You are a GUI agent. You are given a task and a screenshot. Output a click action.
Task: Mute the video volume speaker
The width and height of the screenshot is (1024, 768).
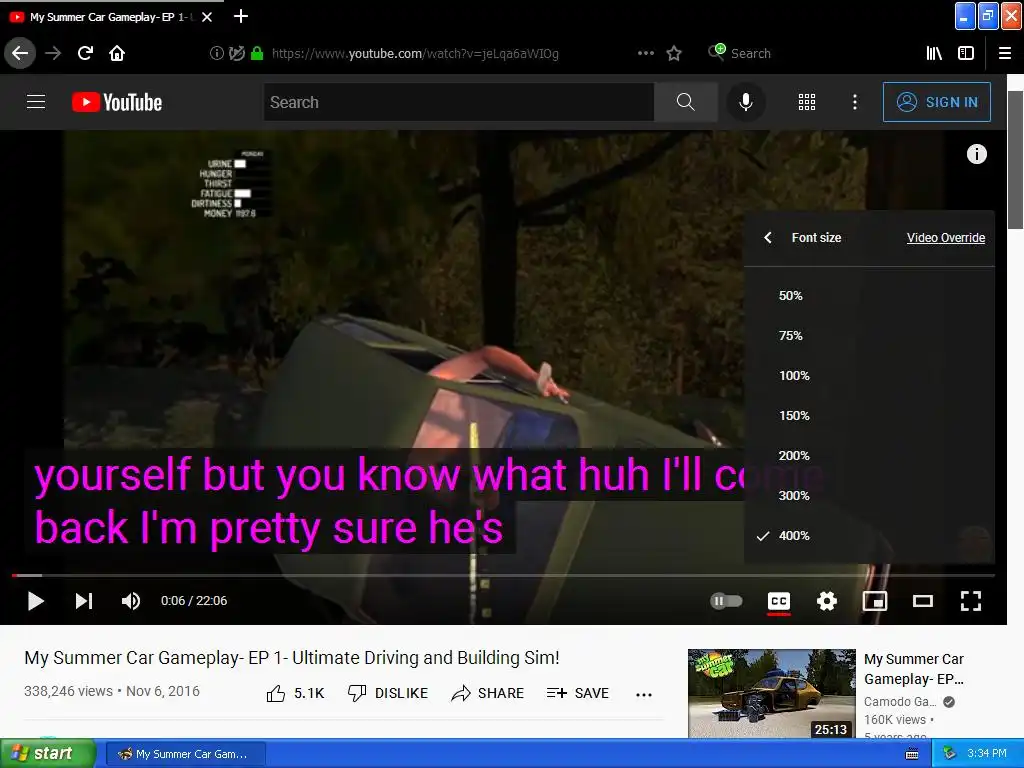tap(131, 601)
